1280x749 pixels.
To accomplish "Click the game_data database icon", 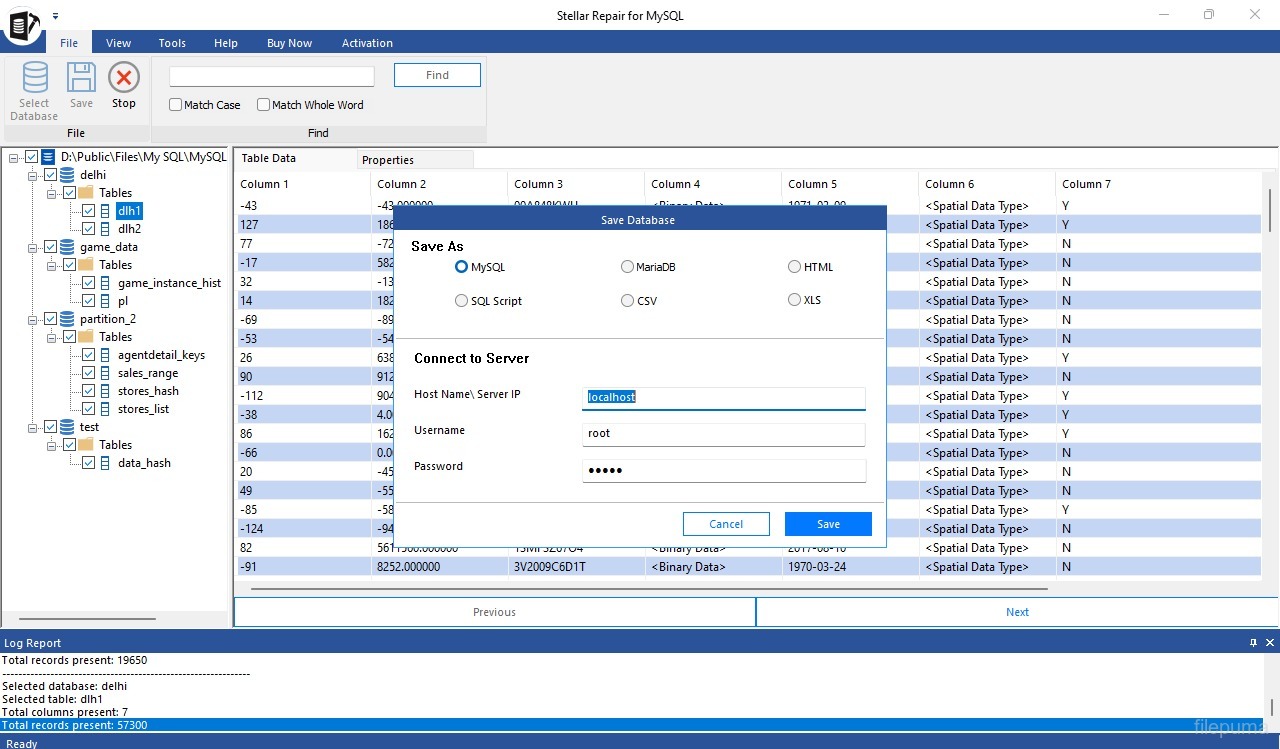I will [x=67, y=247].
